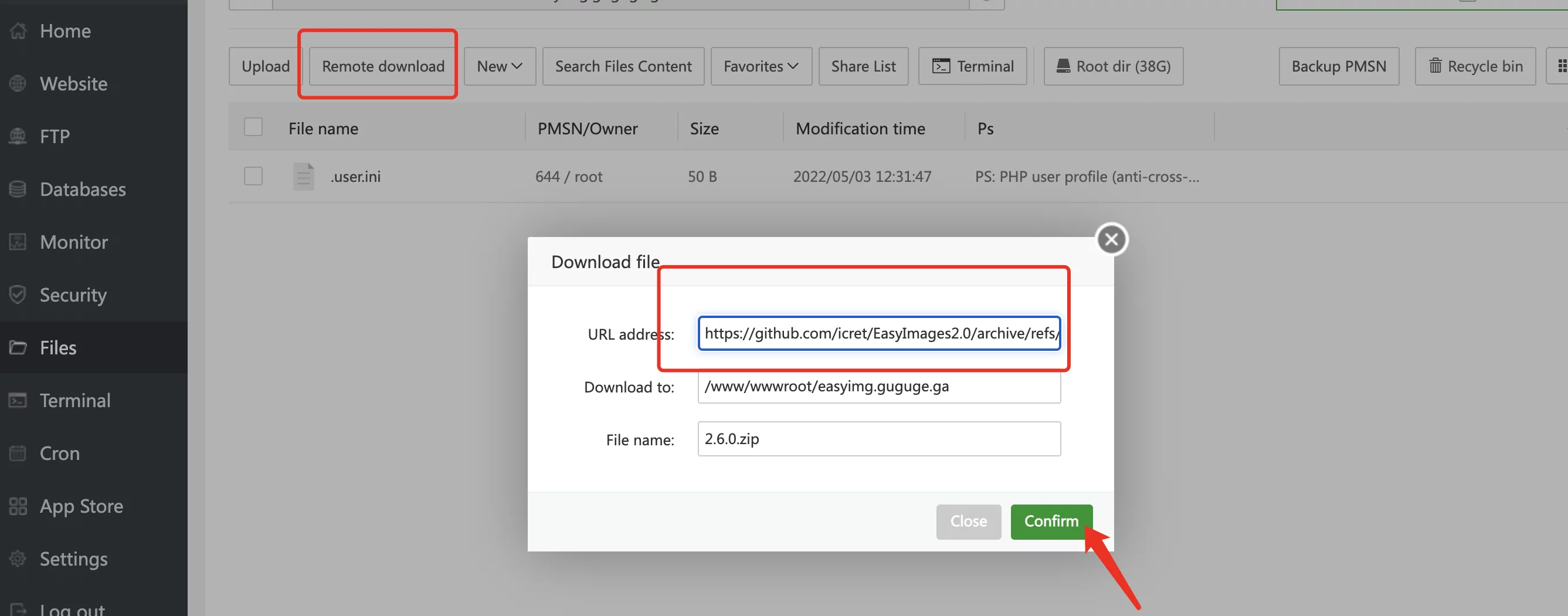Expand the Favorites dropdown

click(761, 66)
